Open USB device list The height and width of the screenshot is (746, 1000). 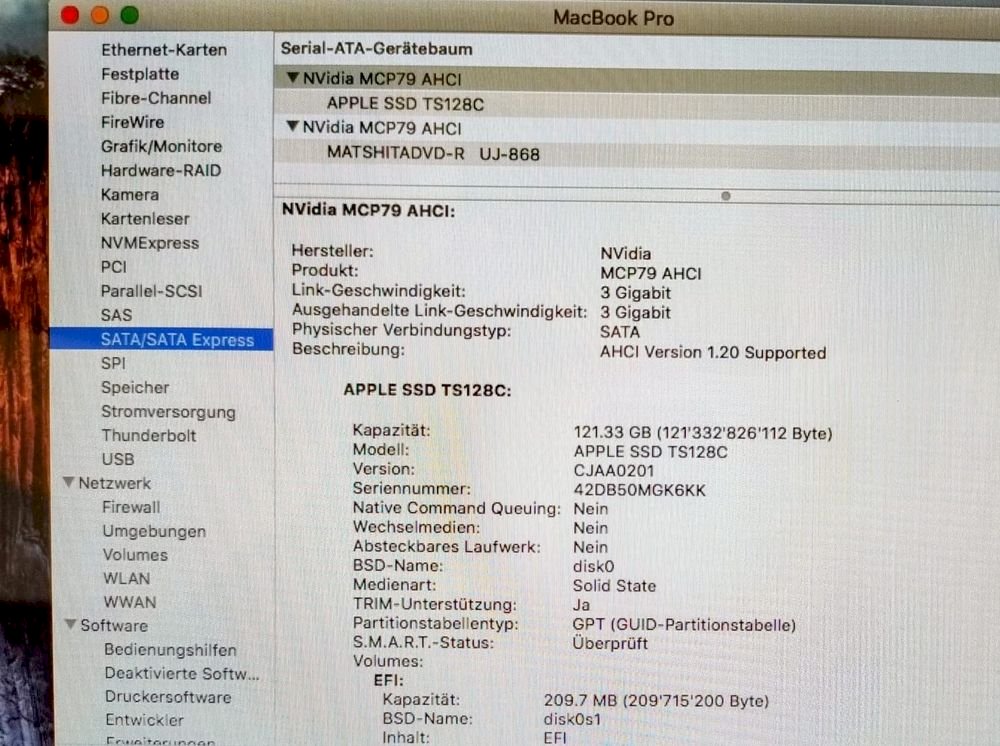pyautogui.click(x=117, y=460)
